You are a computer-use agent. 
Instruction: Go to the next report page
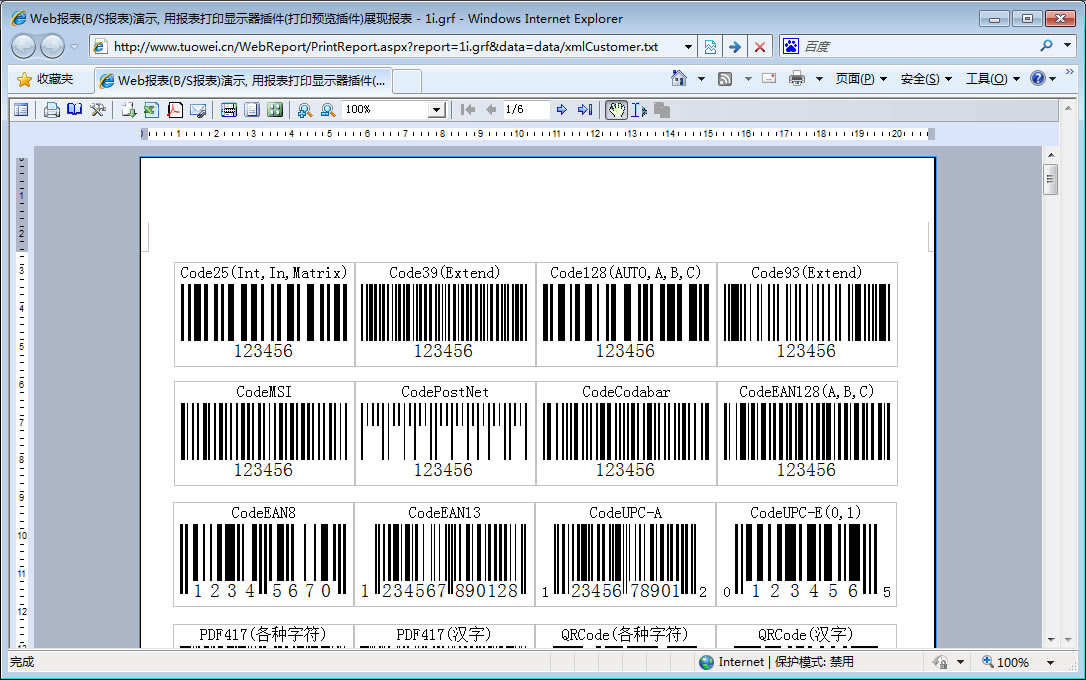pos(562,110)
